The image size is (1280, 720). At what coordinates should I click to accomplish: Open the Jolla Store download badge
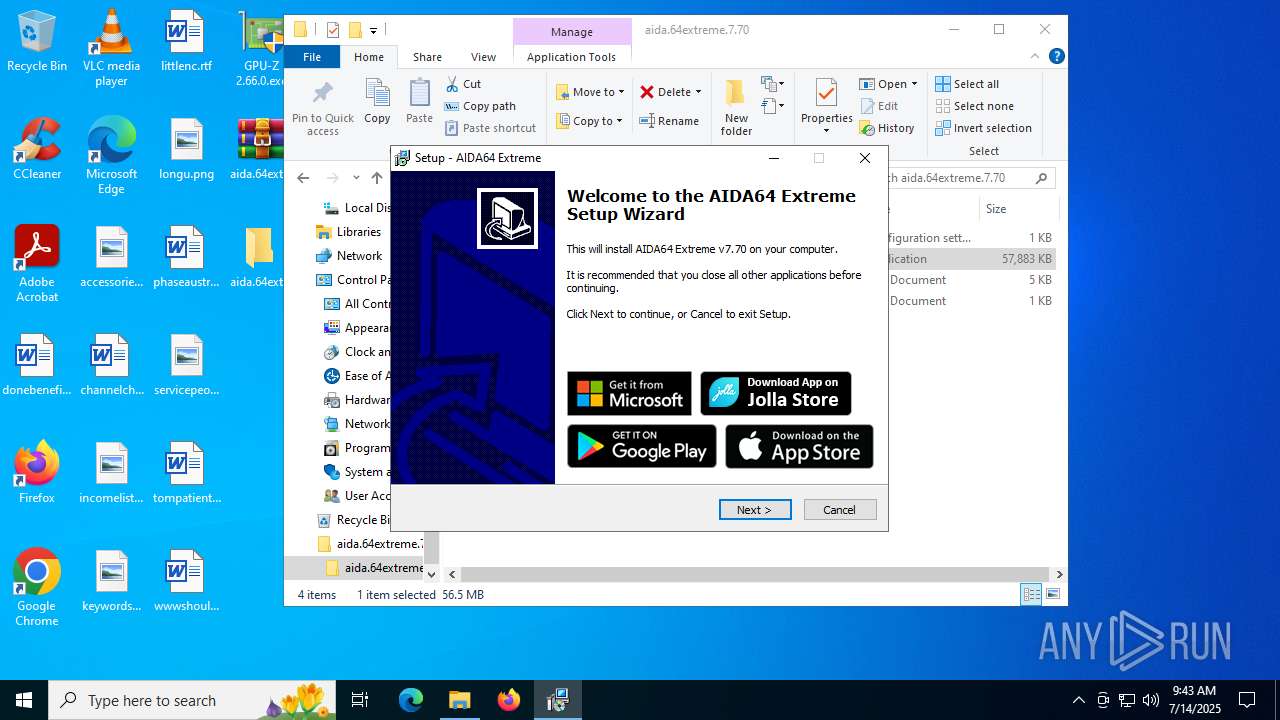coord(776,394)
